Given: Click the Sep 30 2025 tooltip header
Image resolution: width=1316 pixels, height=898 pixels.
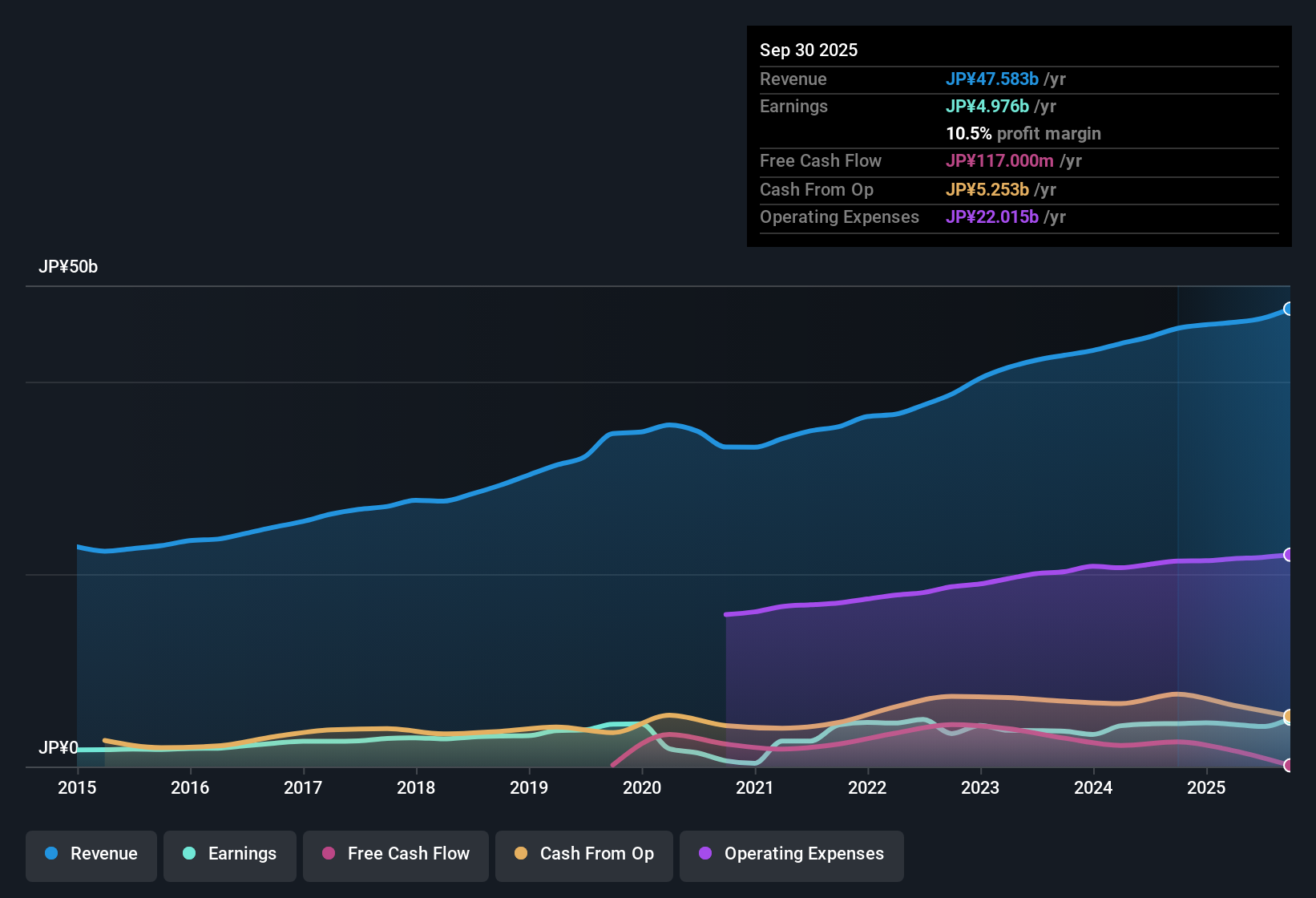Looking at the screenshot, I should 809,50.
